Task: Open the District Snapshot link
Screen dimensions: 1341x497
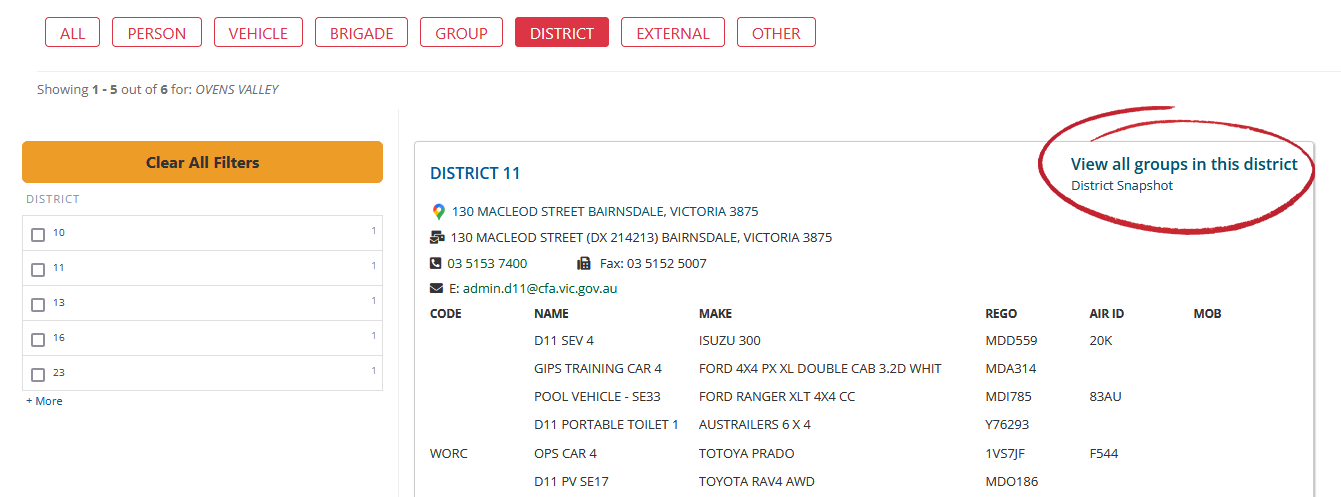Action: pyautogui.click(x=1122, y=186)
